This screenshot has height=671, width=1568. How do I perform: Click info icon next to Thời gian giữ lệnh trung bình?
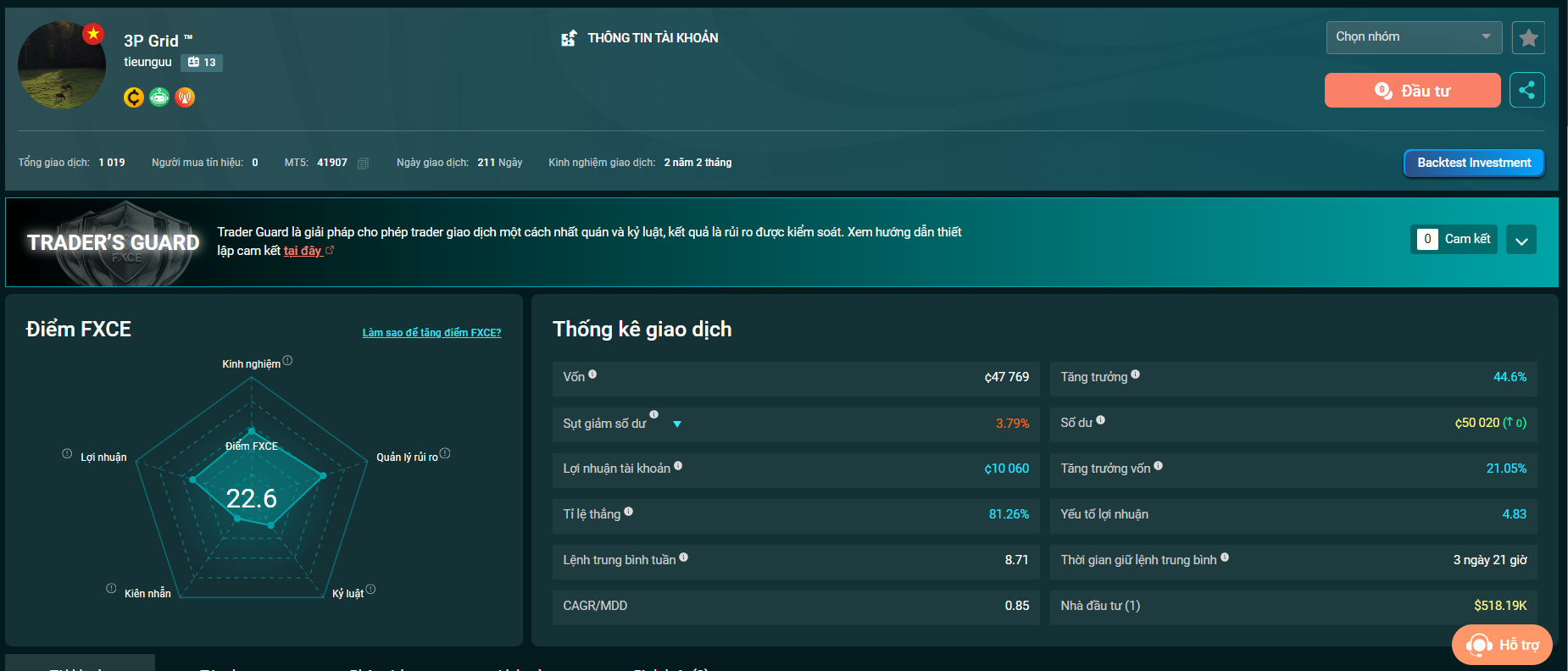[x=1225, y=557]
